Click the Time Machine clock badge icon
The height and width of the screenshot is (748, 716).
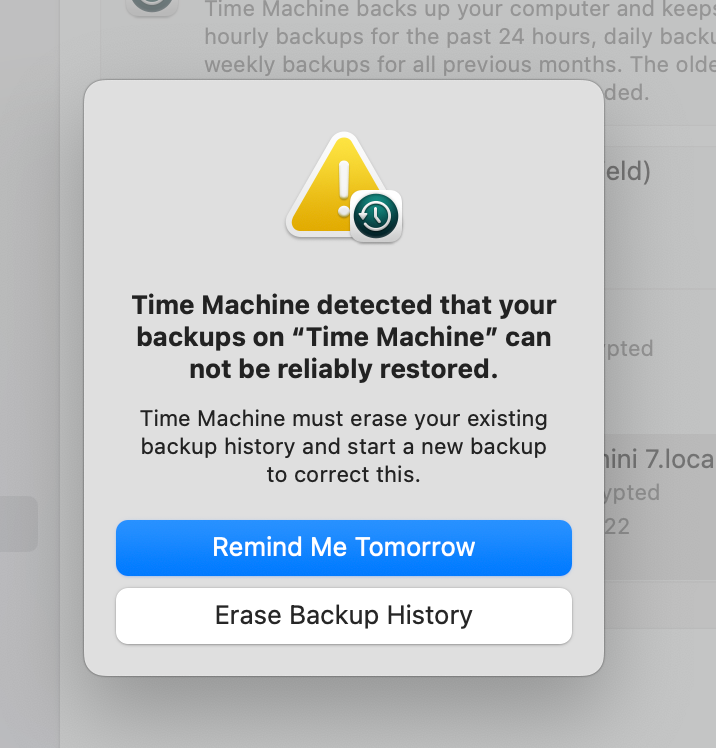pos(376,215)
